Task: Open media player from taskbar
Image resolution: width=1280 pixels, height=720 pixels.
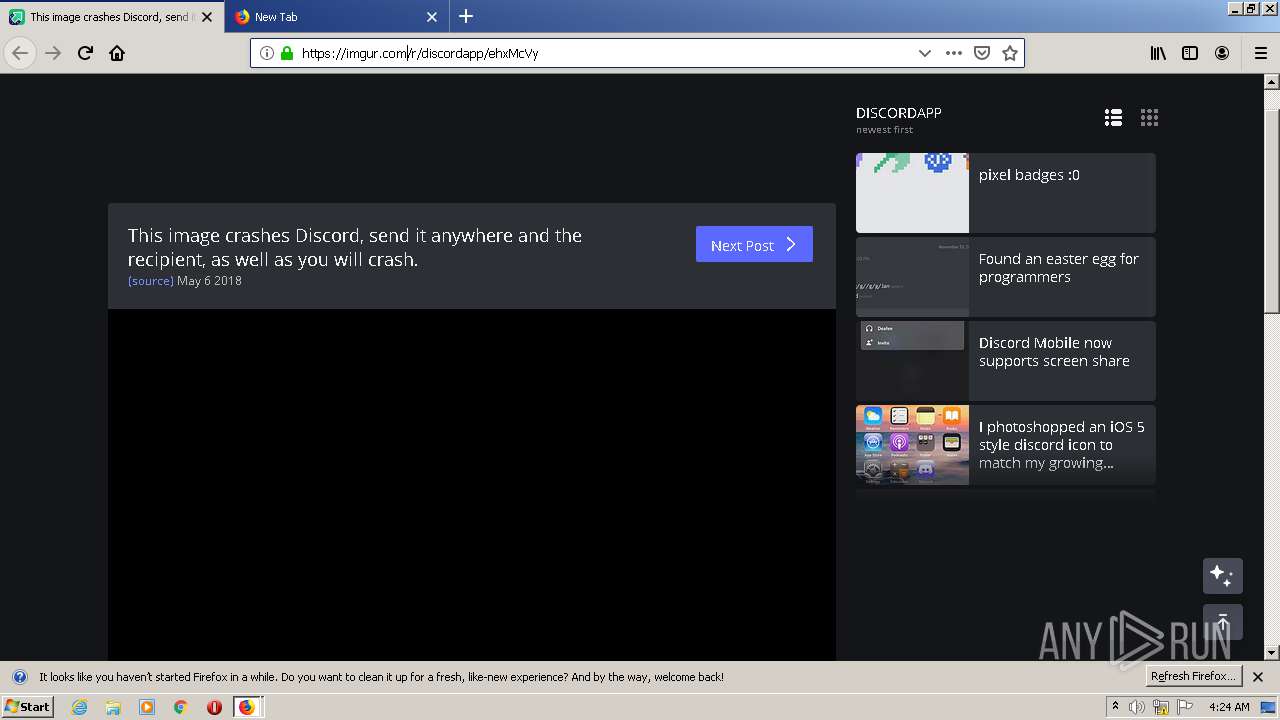Action: (147, 707)
